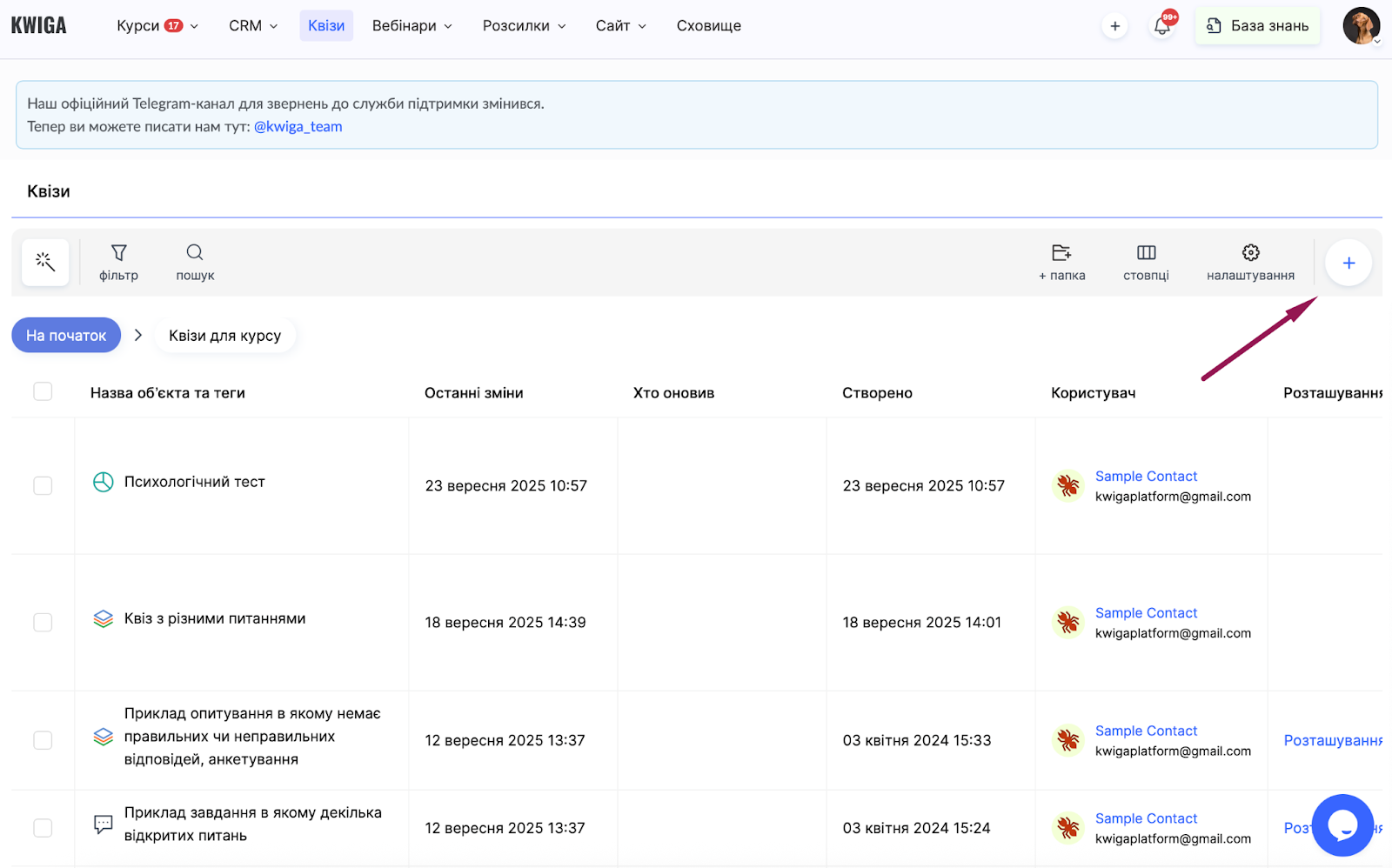This screenshot has width=1392, height=868.
Task: Open Приклад опитування в якому немає quiz
Action: [x=252, y=736]
